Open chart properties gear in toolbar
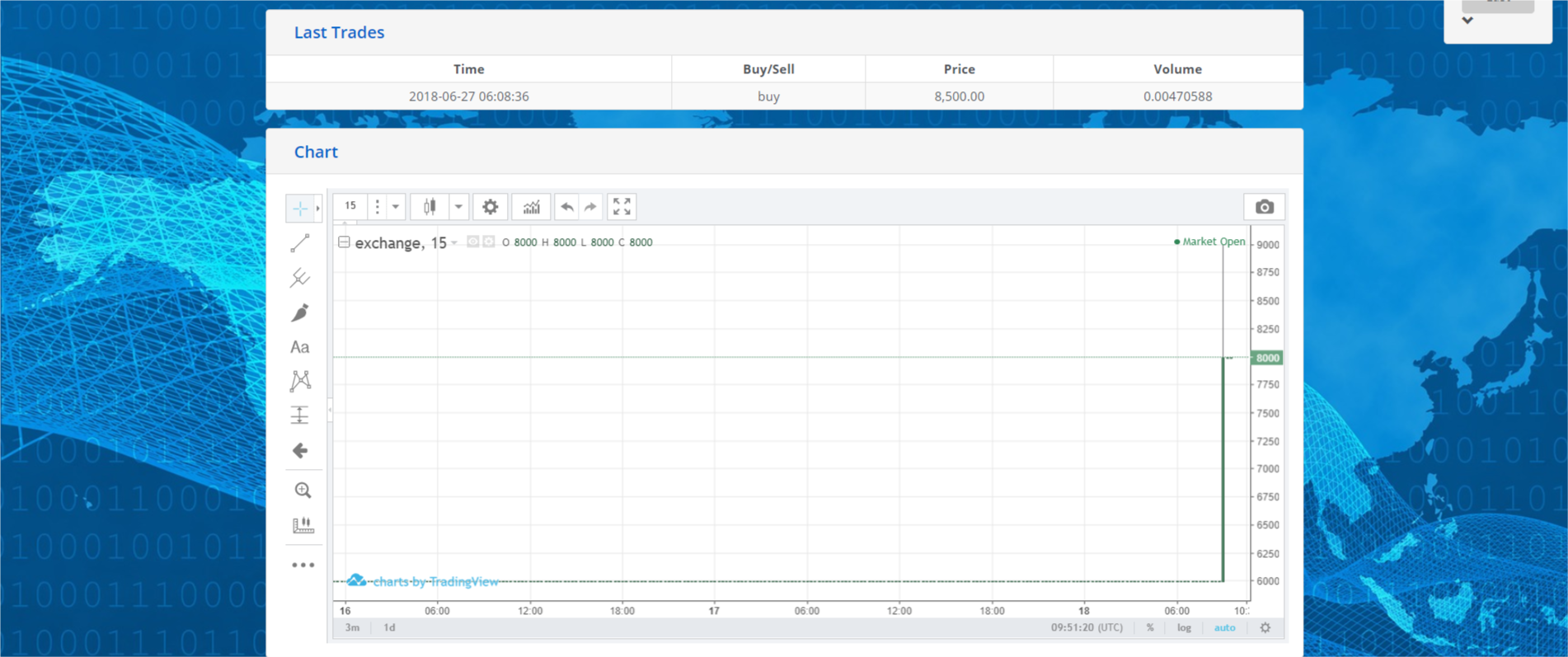 tap(491, 206)
